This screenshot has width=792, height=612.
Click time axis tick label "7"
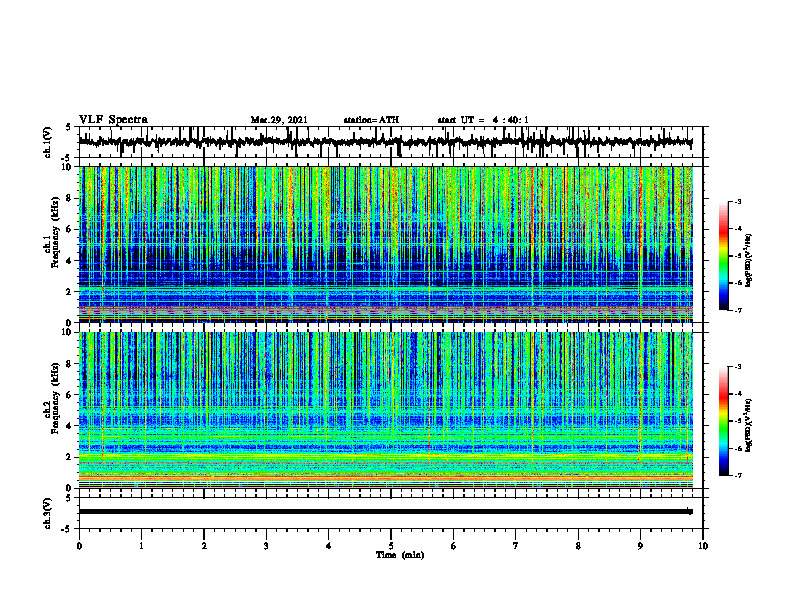[x=516, y=546]
